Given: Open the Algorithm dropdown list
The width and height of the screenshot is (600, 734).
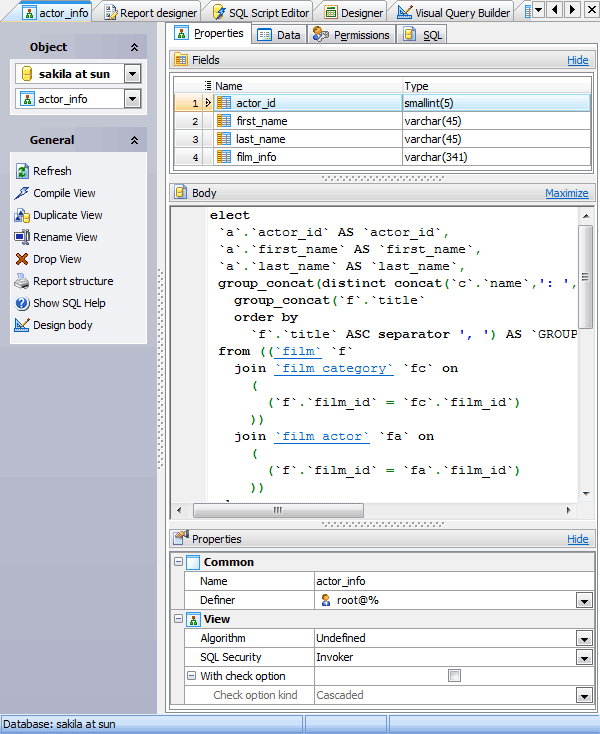Looking at the screenshot, I should (x=583, y=638).
